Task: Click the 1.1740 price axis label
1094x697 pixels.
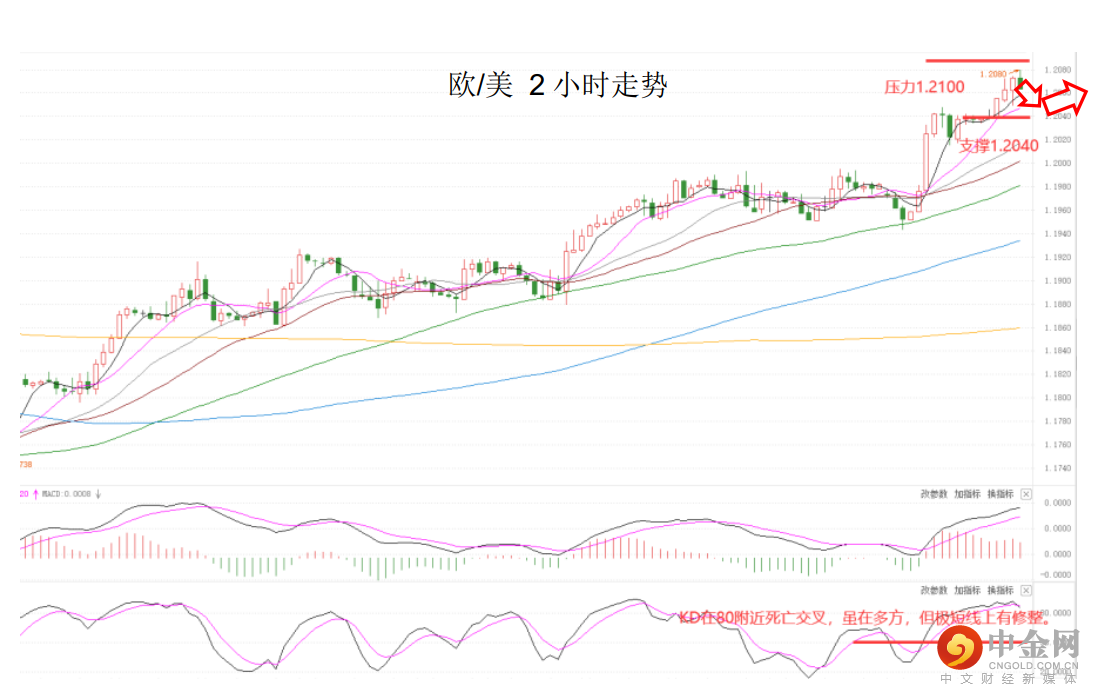Action: tap(1057, 468)
